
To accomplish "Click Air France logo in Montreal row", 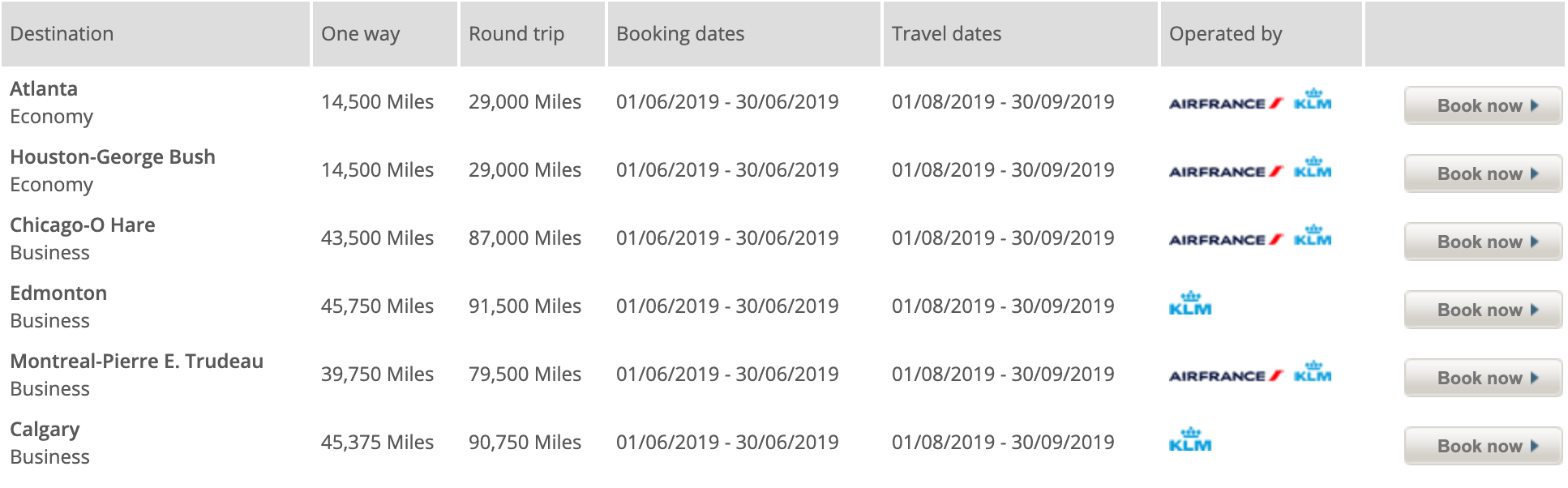I will click(1225, 375).
